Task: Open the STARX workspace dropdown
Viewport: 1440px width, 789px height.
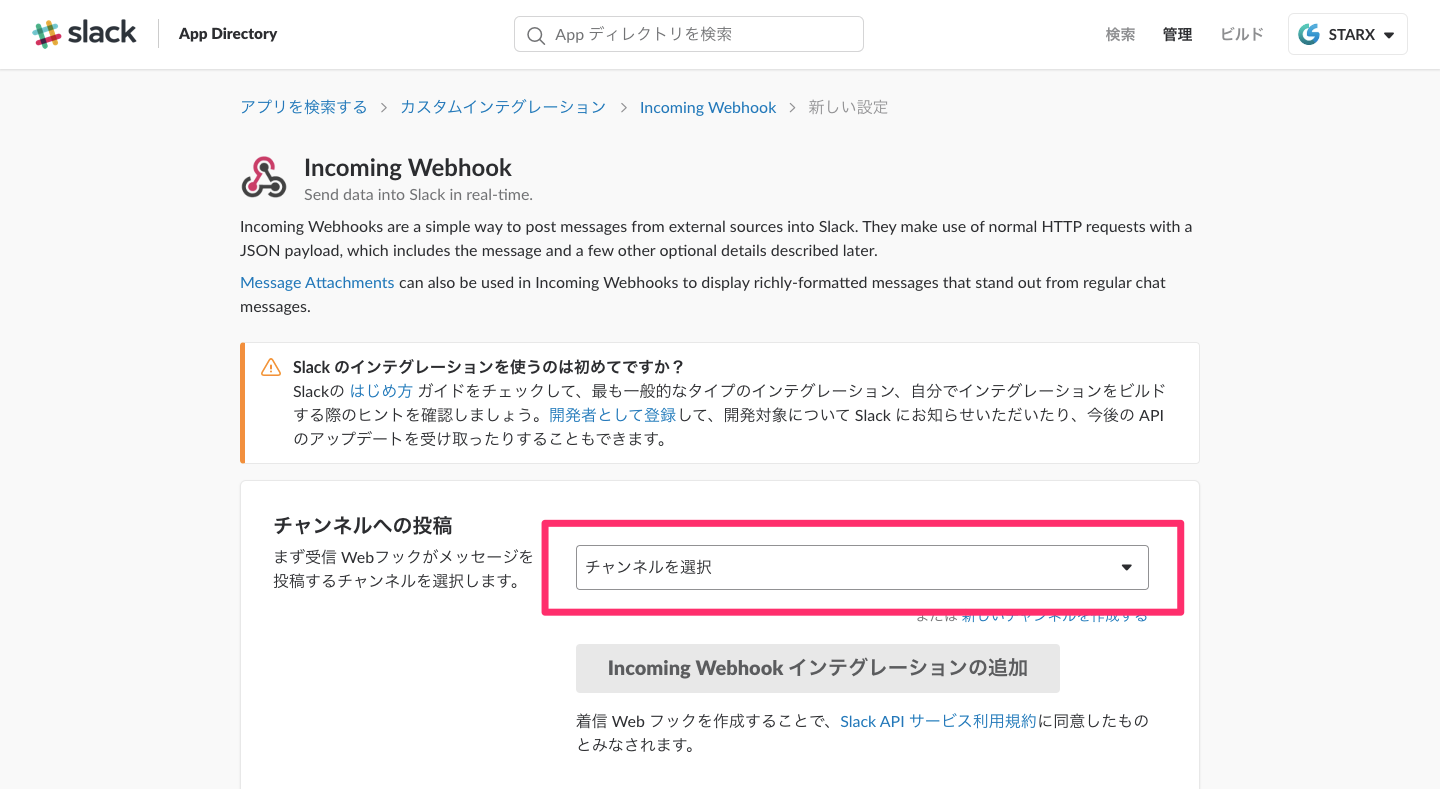Action: tap(1347, 34)
